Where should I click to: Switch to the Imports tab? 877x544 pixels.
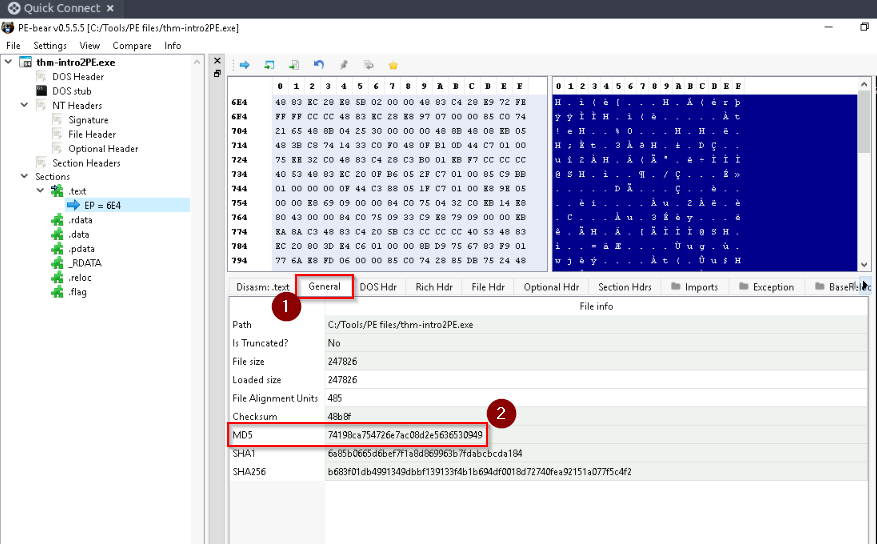(x=695, y=287)
